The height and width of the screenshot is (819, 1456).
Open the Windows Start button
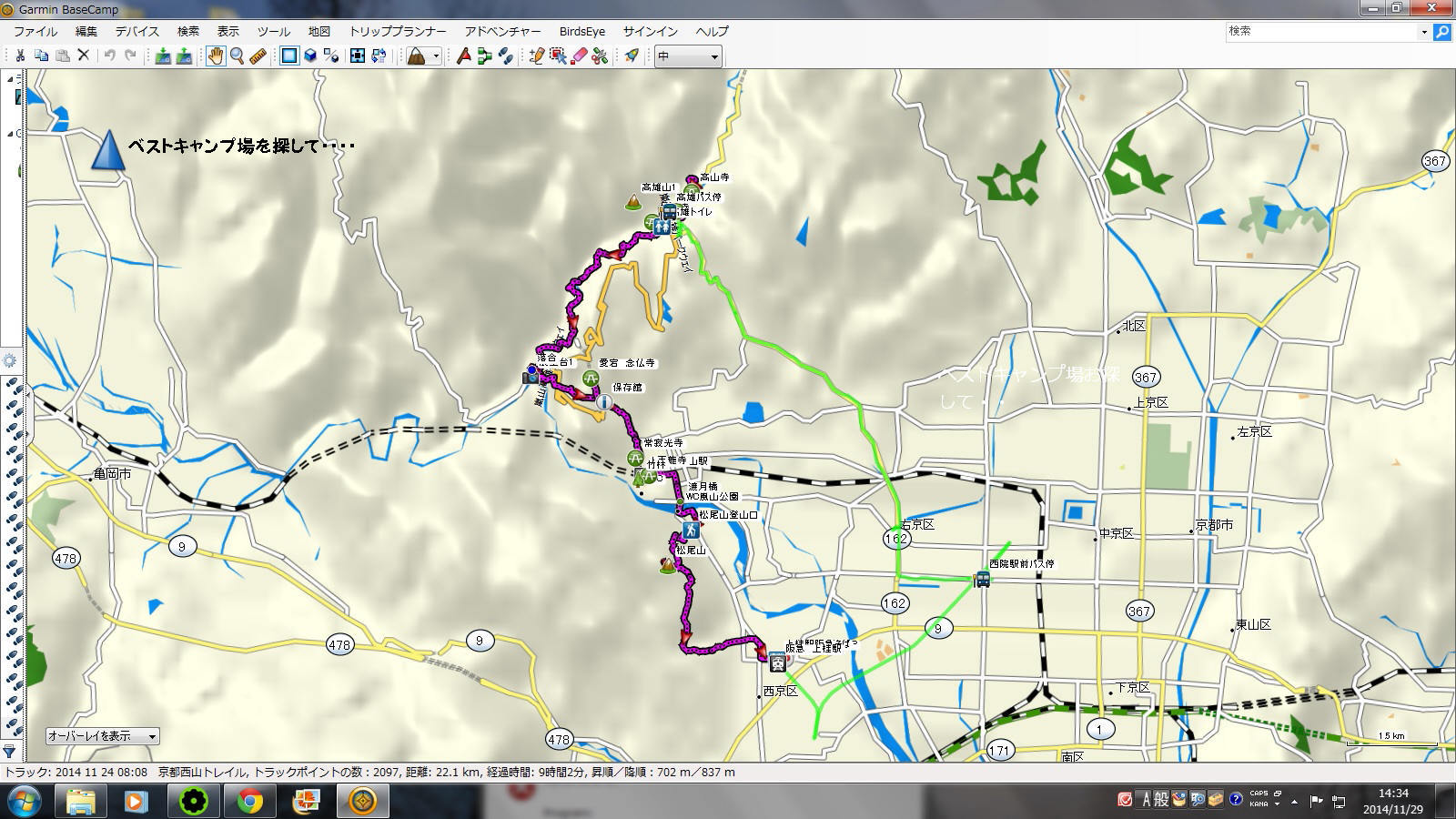point(25,801)
